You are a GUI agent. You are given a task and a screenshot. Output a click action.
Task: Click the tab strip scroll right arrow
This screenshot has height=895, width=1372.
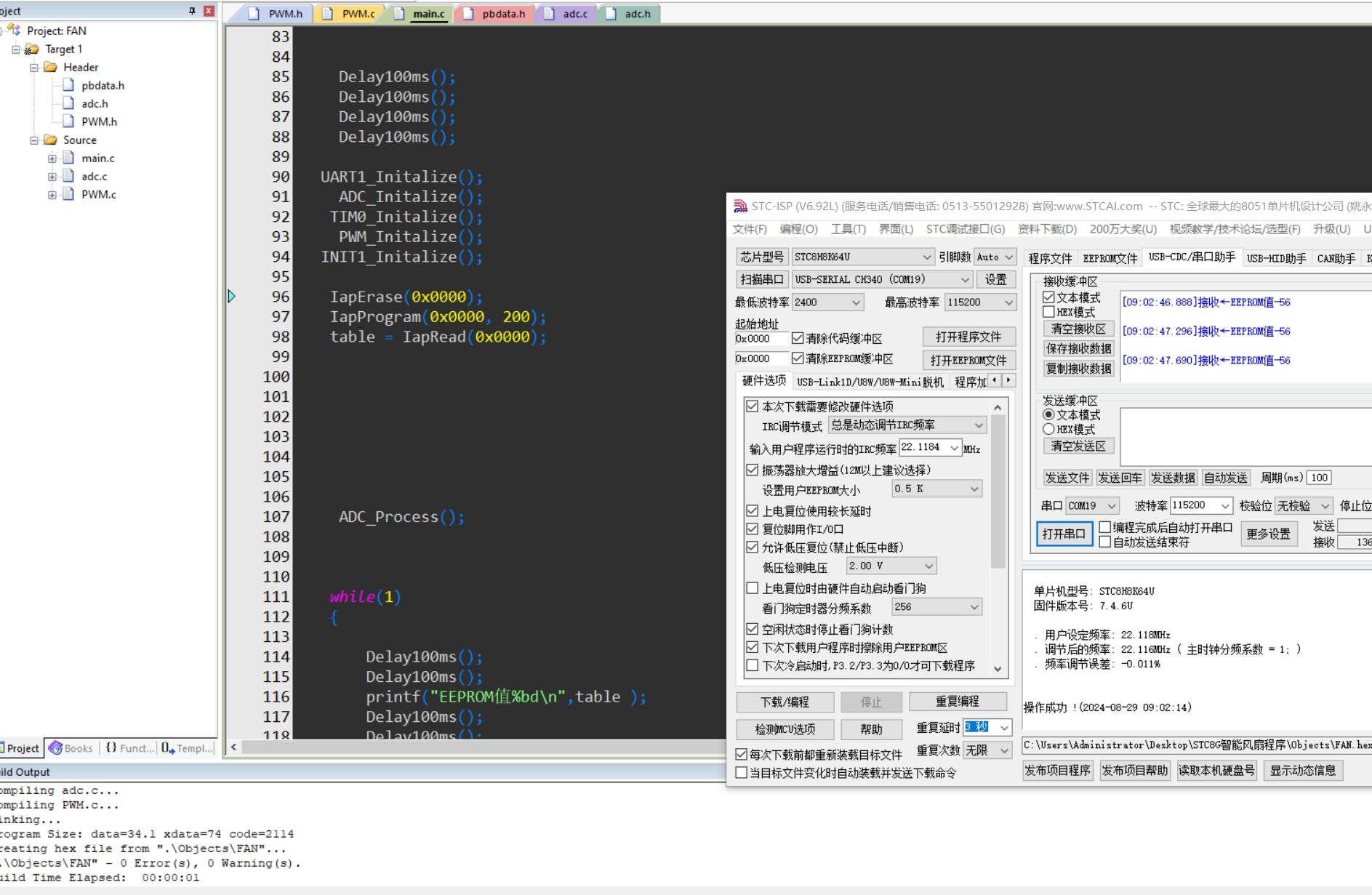click(1009, 380)
